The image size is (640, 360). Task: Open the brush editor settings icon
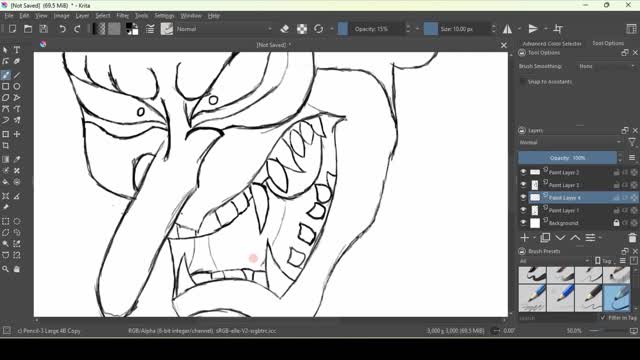click(150, 29)
